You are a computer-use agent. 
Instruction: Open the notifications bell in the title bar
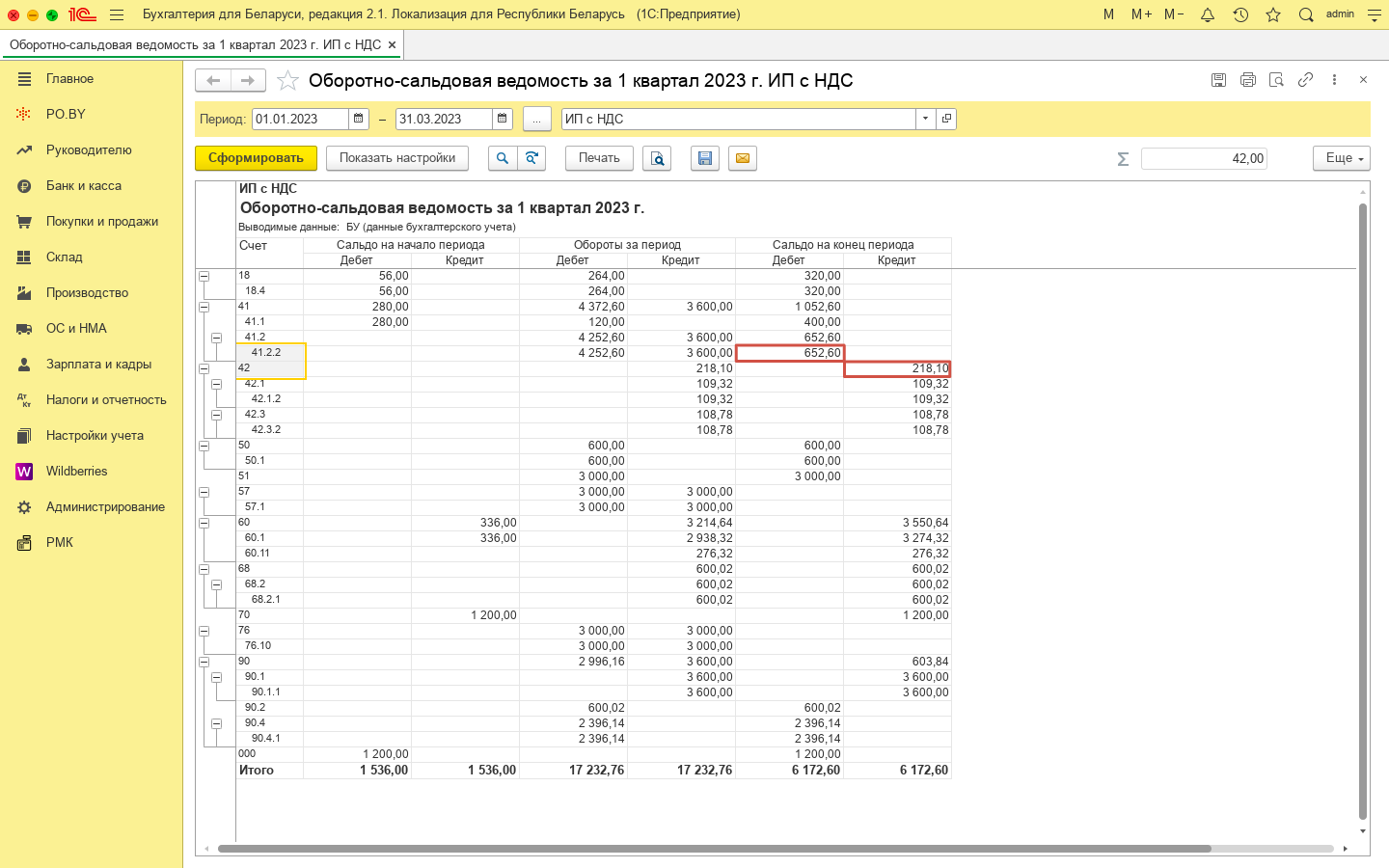[1207, 14]
